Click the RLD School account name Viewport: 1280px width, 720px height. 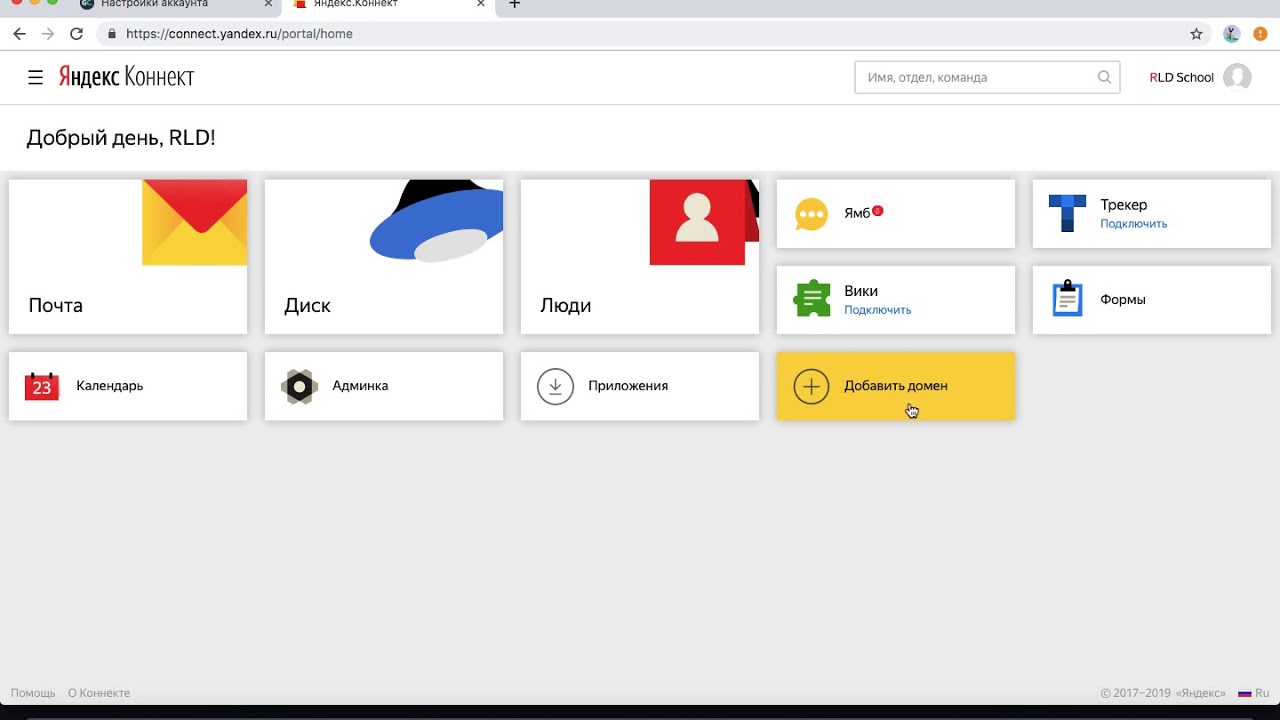click(1181, 77)
